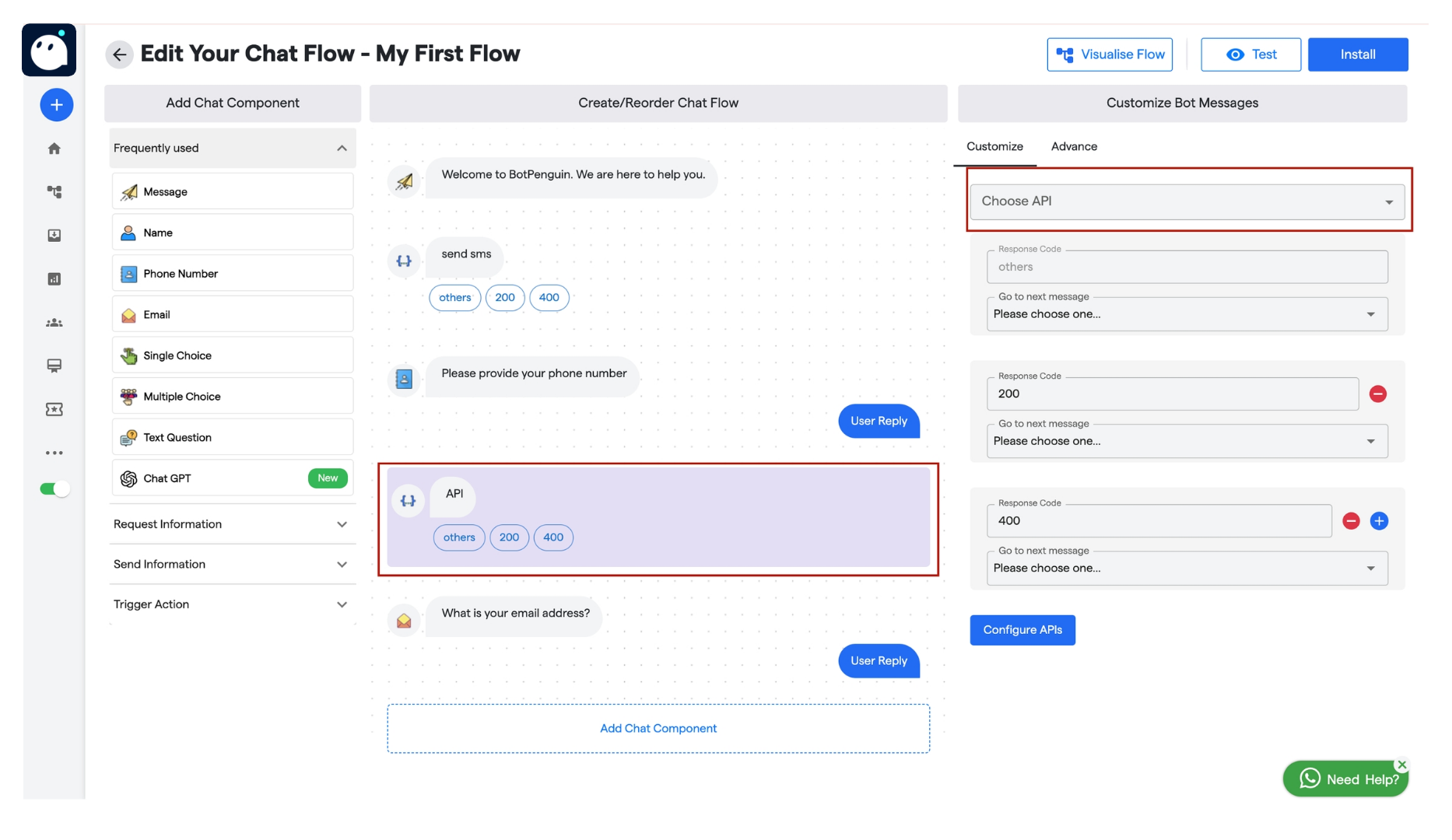The height and width of the screenshot is (840, 1452).
Task: Click the BotPenguin logo at top left
Action: tap(49, 49)
